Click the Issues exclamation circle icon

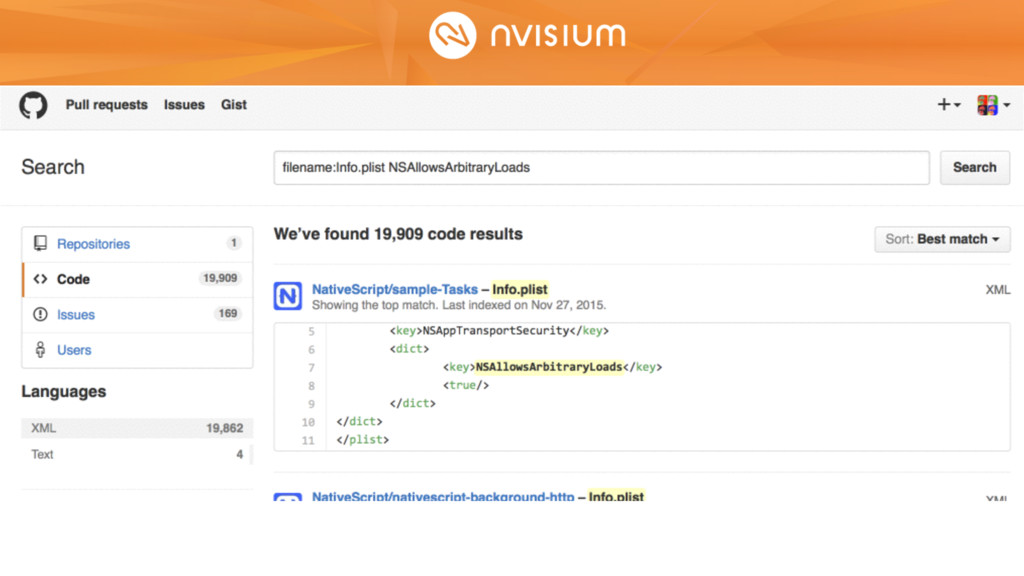click(40, 314)
